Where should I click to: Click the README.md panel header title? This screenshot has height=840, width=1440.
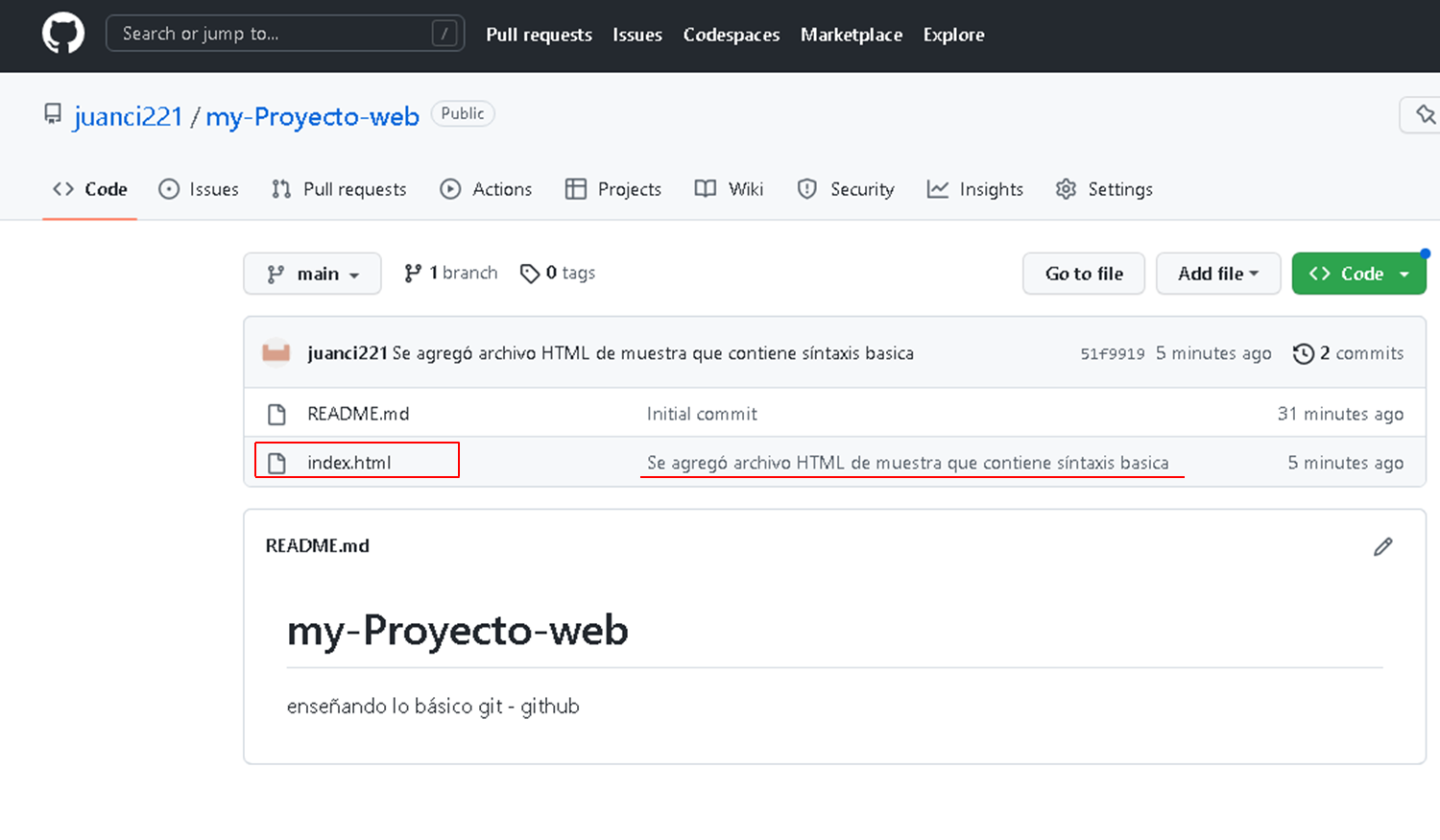coord(318,545)
